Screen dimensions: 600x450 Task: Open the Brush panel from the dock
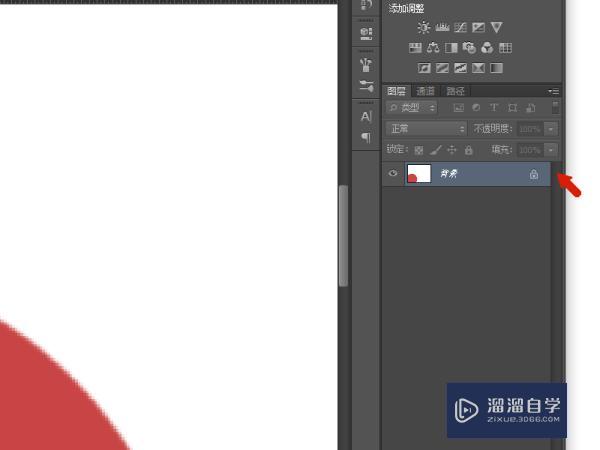[366, 86]
